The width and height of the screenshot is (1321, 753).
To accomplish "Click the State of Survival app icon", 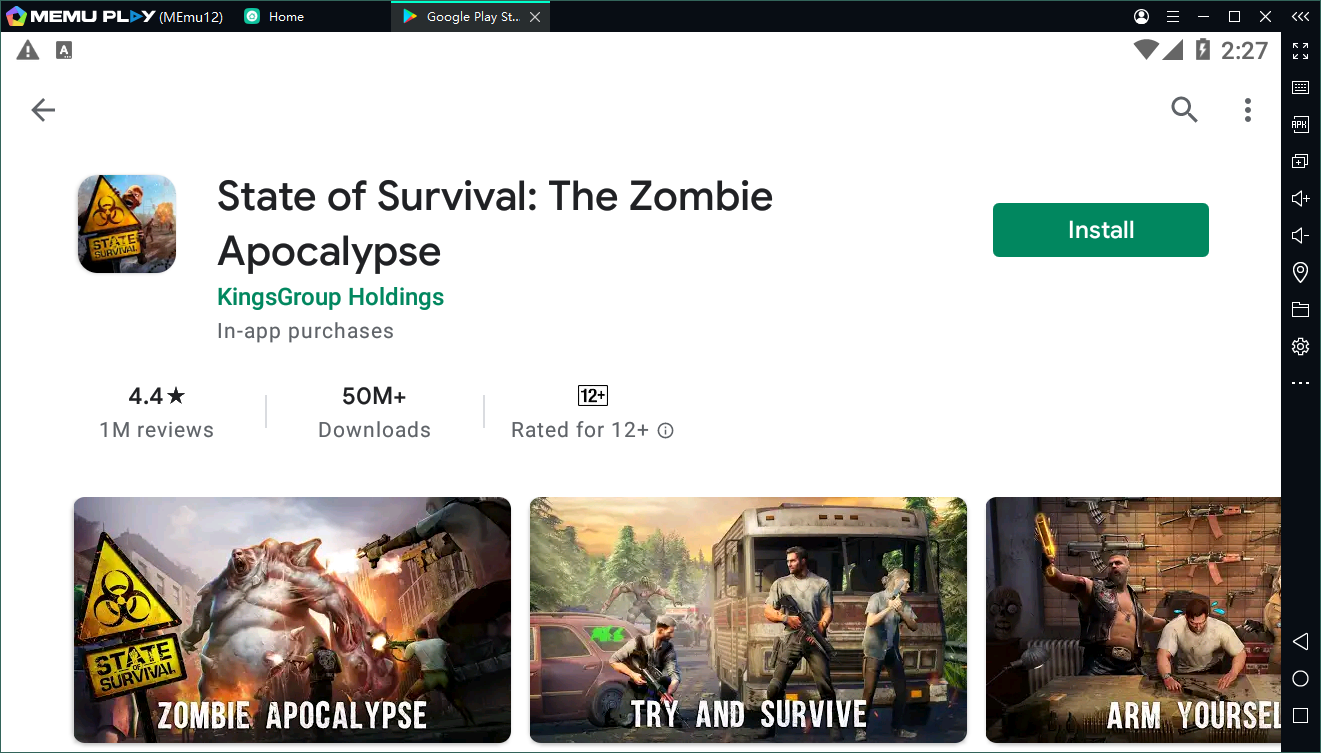I will pyautogui.click(x=127, y=224).
